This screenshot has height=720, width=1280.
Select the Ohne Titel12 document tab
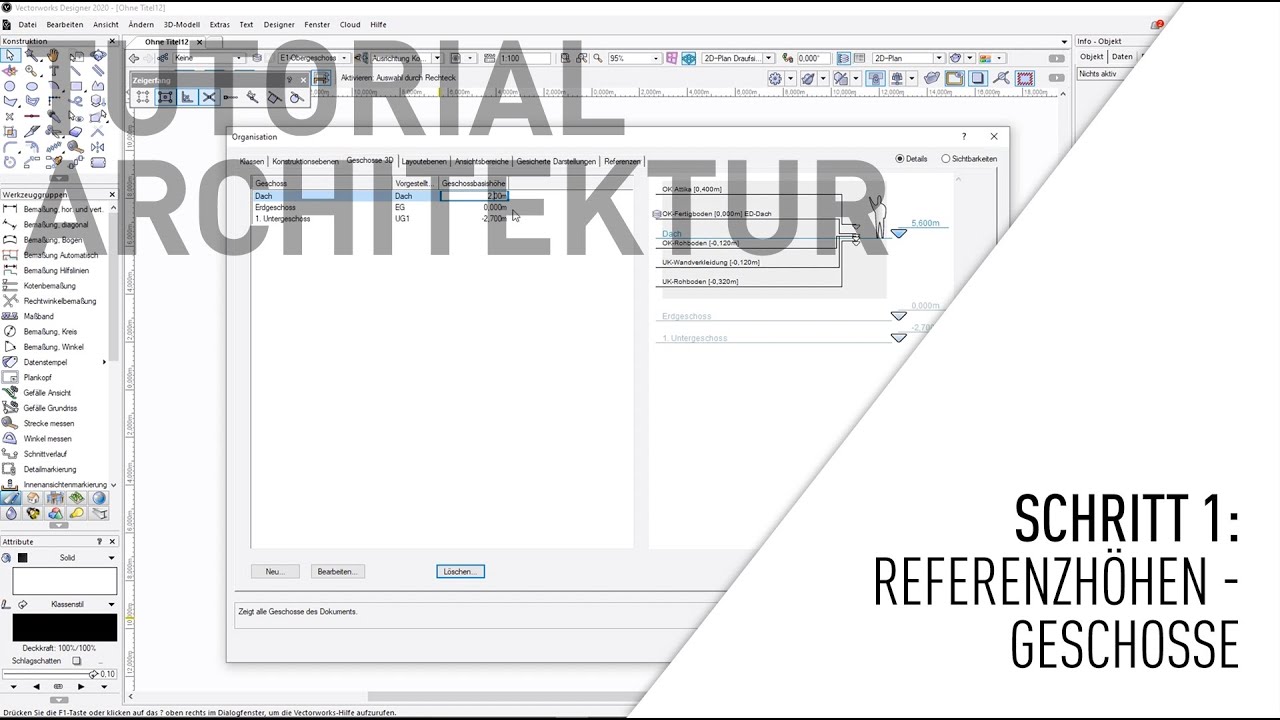pos(167,42)
